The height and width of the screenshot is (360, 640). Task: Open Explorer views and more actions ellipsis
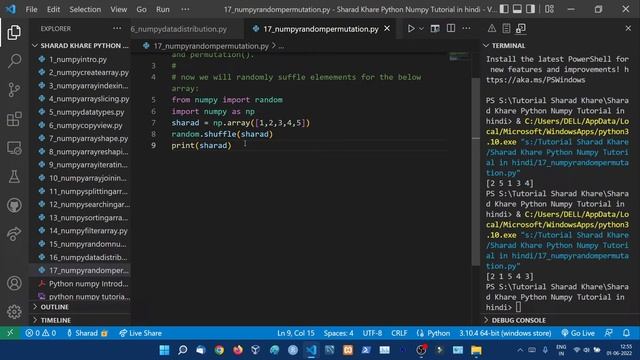point(117,29)
